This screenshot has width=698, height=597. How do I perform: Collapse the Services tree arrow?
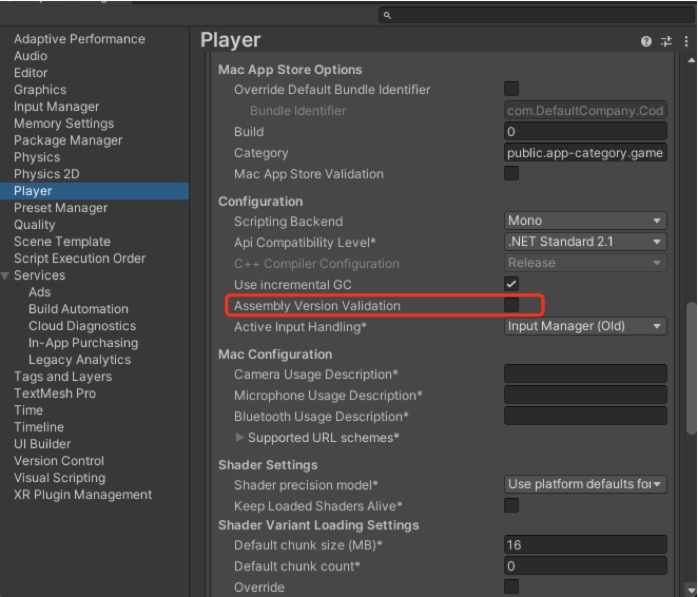click(7, 276)
